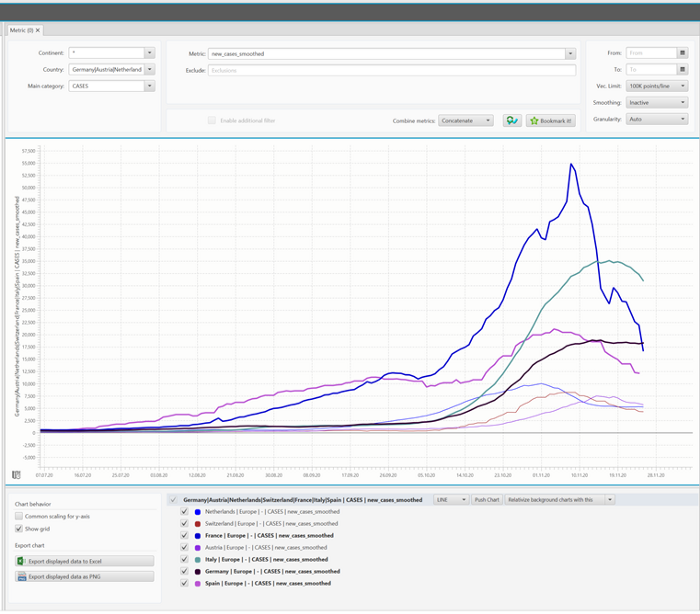
Task: Hide the France series via its checkbox
Action: pos(184,535)
